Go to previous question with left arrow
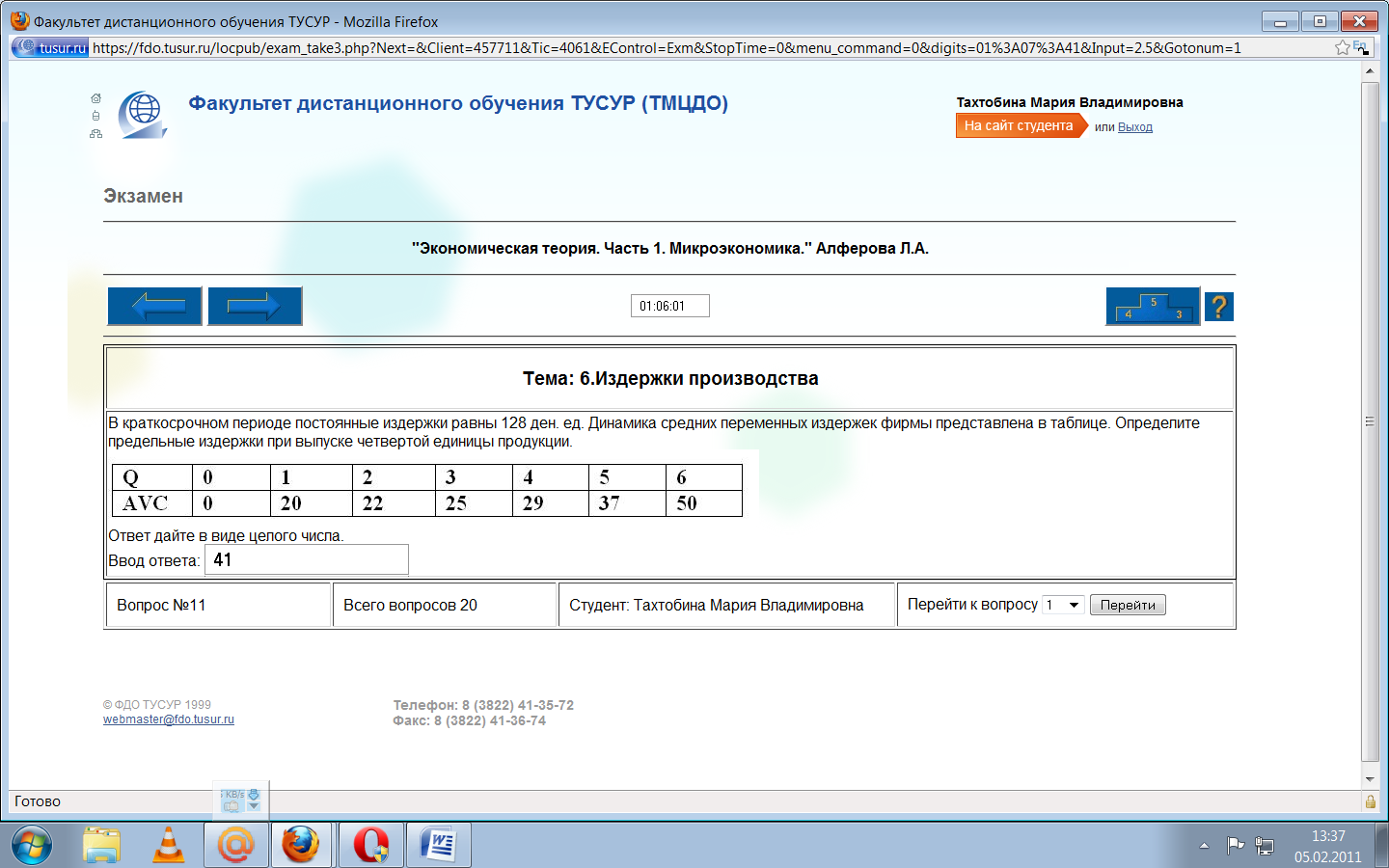Viewport: 1389px width, 868px height. pyautogui.click(x=154, y=306)
